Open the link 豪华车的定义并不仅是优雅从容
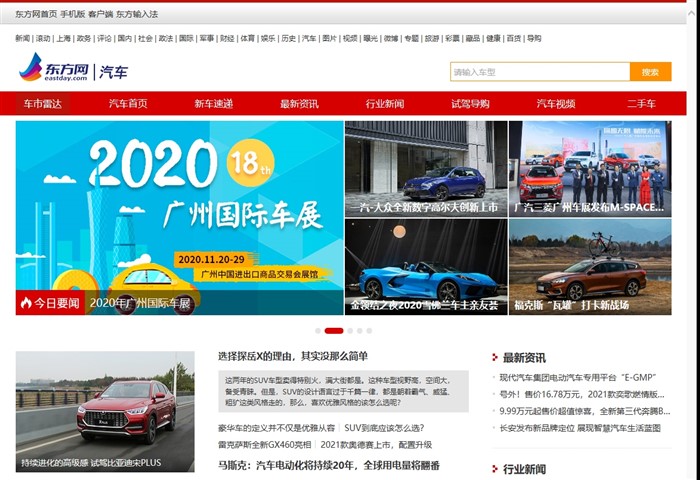This screenshot has width=700, height=480. pyautogui.click(x=276, y=428)
